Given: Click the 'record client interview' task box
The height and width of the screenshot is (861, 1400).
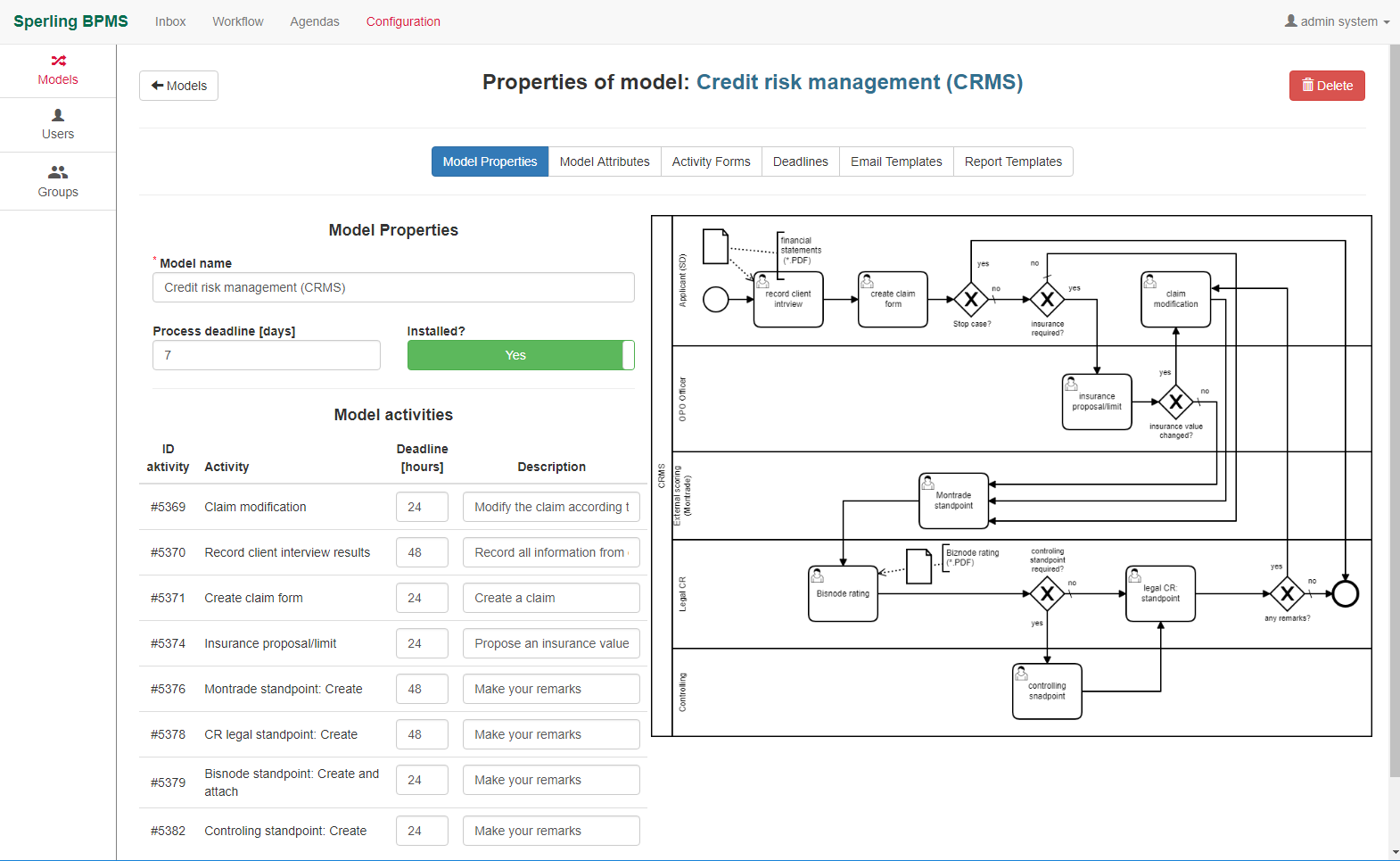Looking at the screenshot, I should pos(788,300).
